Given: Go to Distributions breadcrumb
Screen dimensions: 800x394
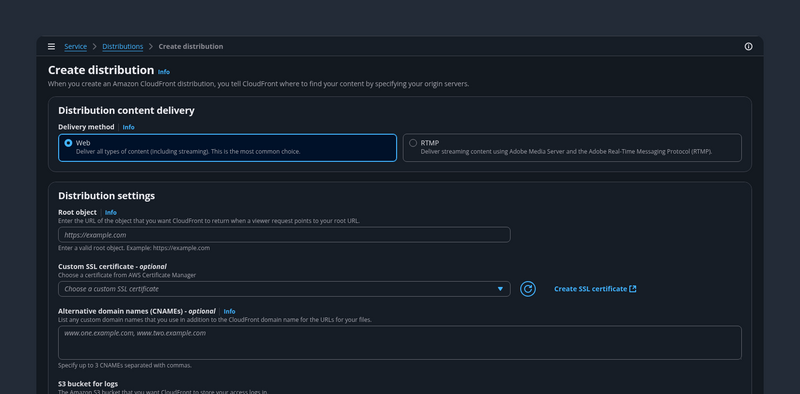Looking at the screenshot, I should pos(122,46).
